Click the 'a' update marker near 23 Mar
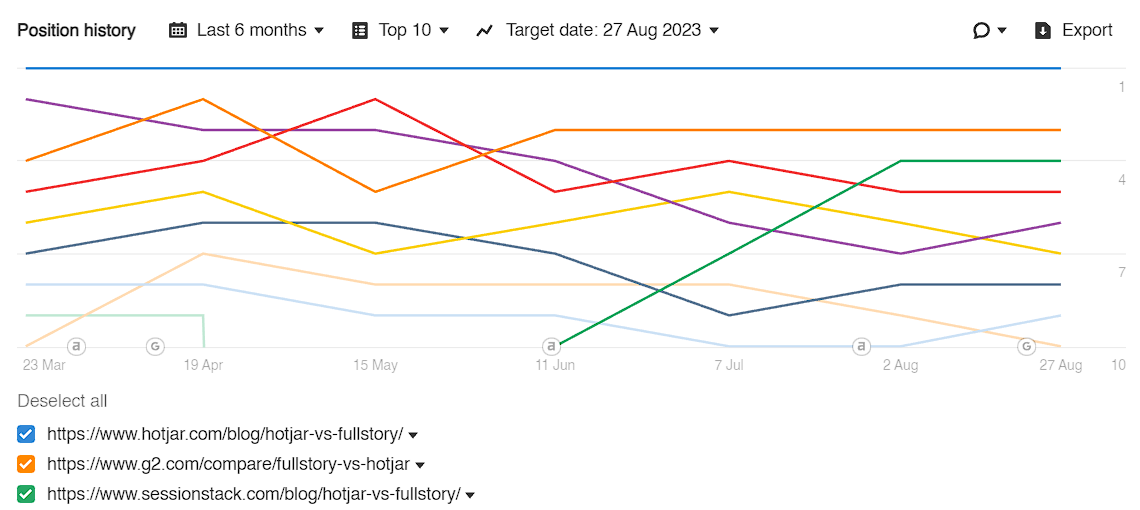The height and width of the screenshot is (510, 1140). [77, 346]
